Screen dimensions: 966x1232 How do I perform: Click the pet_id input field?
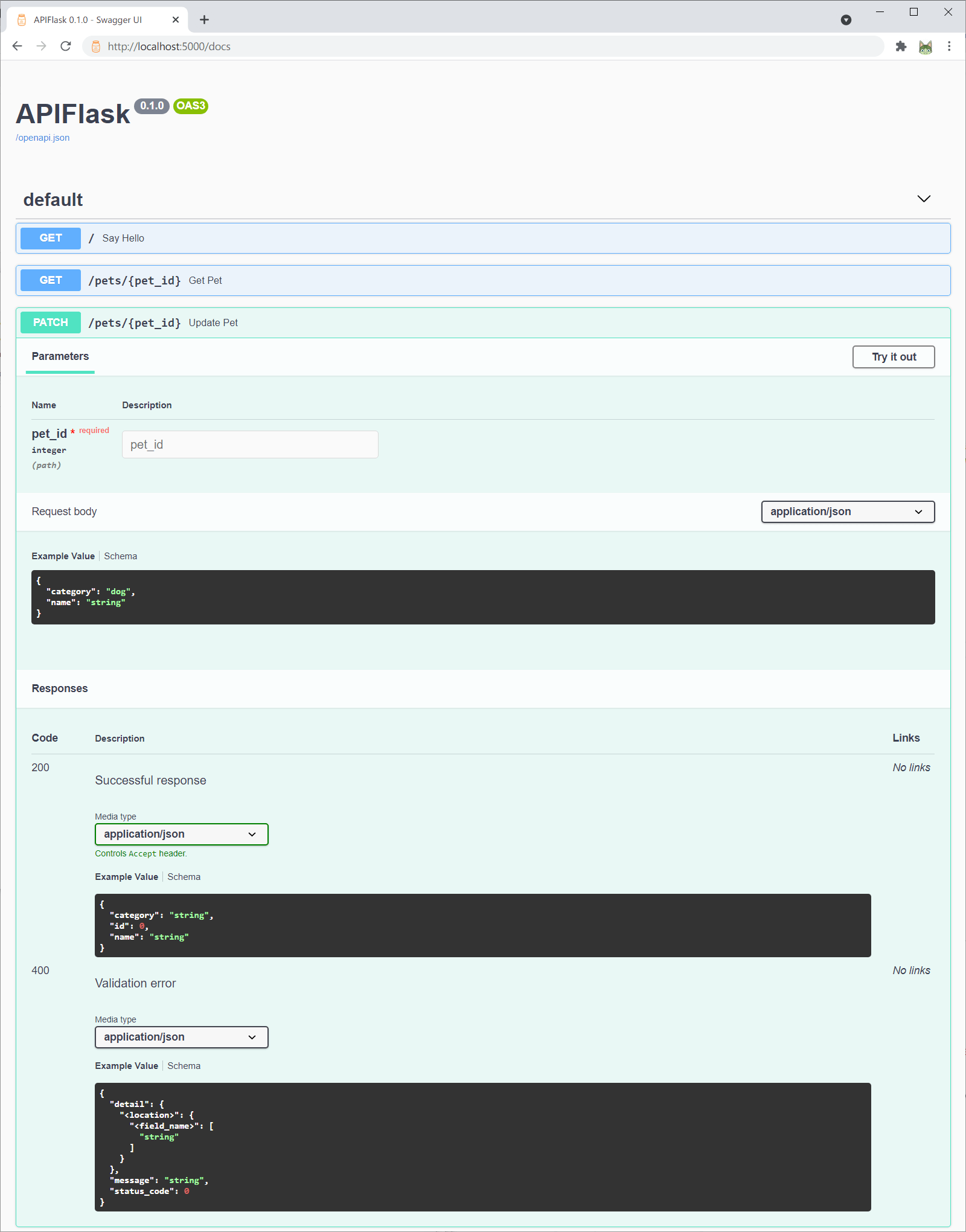pyautogui.click(x=249, y=444)
